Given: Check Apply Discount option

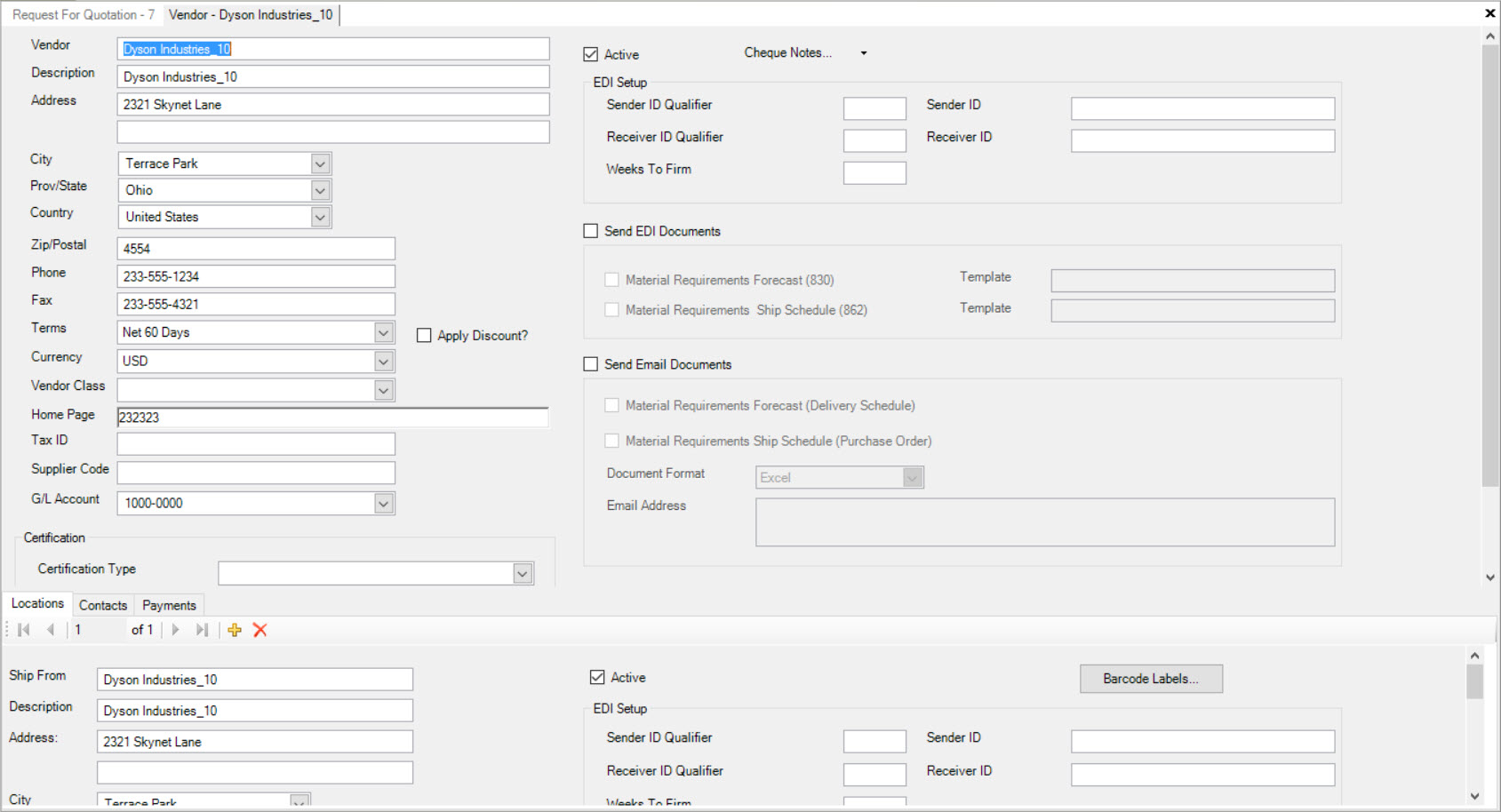Looking at the screenshot, I should [x=424, y=336].
